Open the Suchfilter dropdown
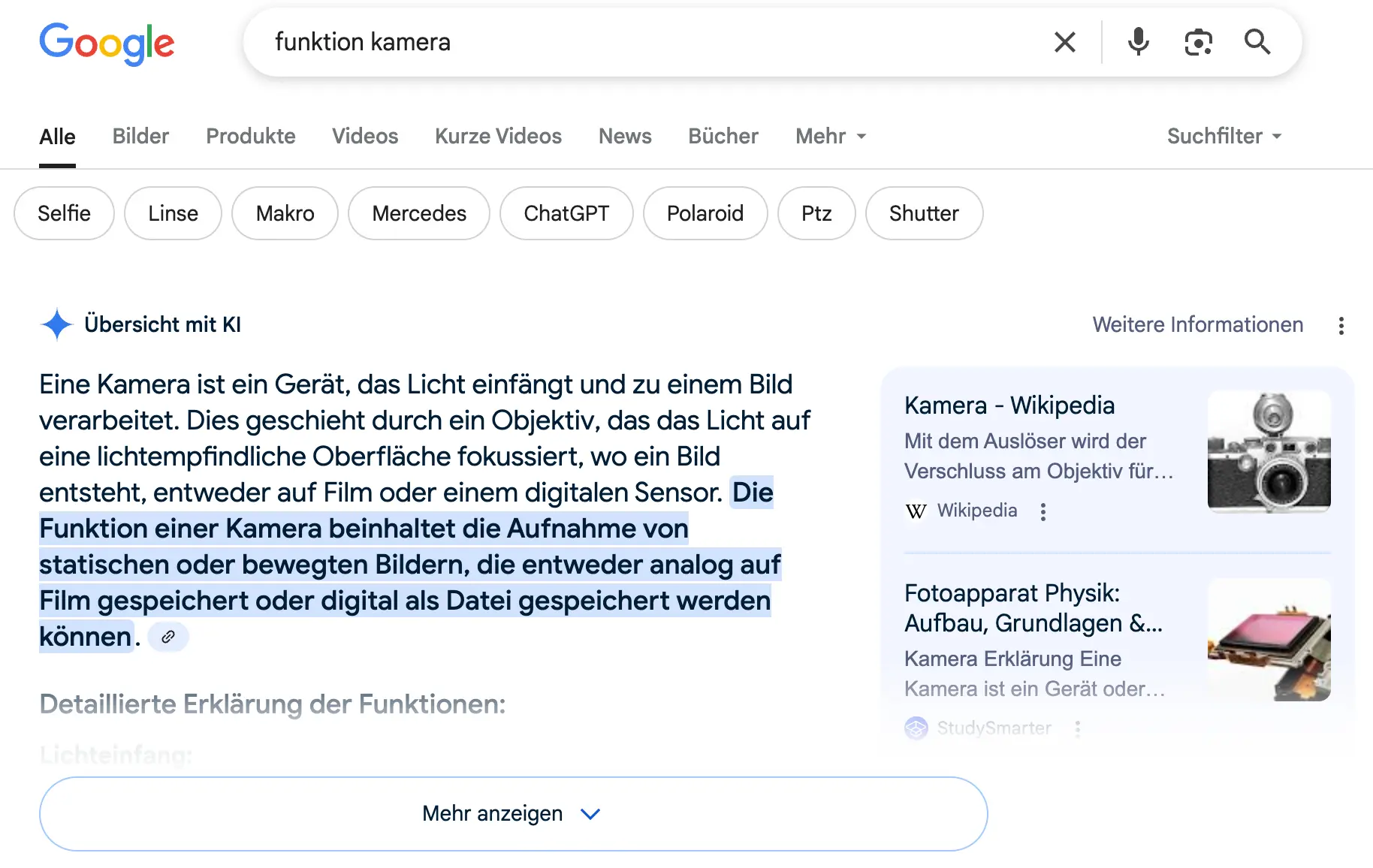 (x=1224, y=137)
